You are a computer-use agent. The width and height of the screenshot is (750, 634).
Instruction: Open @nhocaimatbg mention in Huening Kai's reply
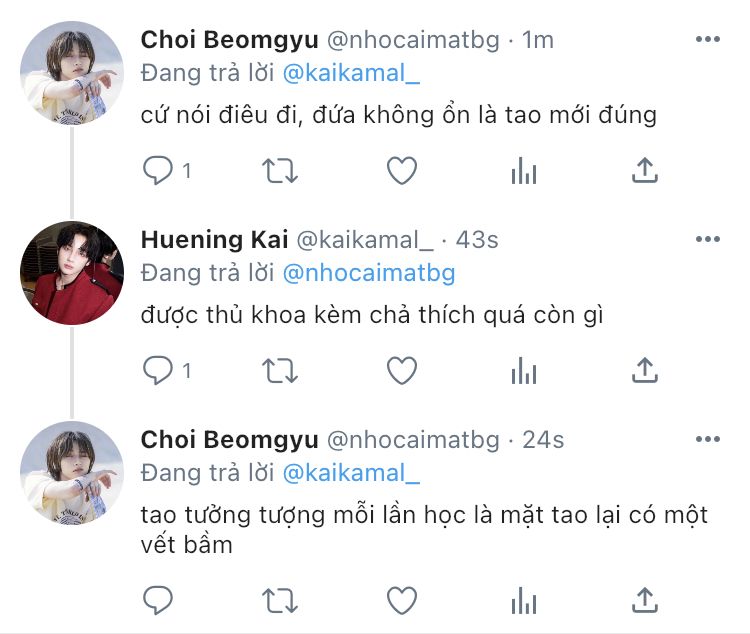[x=369, y=272]
